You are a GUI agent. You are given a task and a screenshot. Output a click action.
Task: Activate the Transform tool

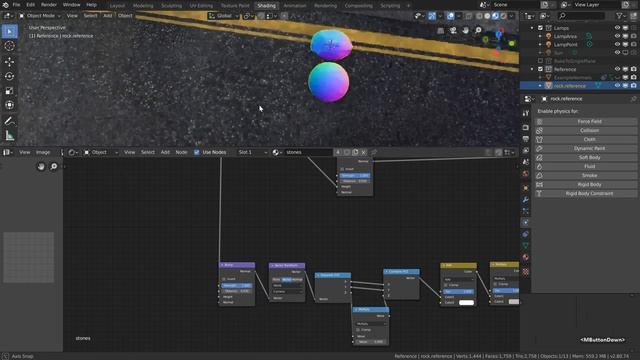[9, 105]
